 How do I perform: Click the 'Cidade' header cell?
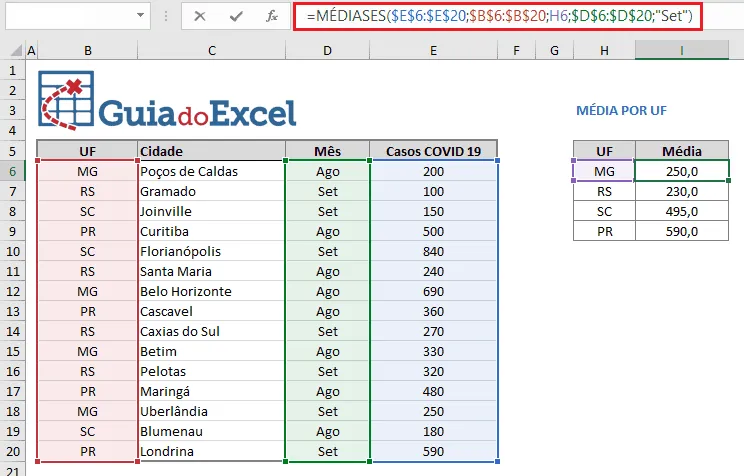[211, 151]
